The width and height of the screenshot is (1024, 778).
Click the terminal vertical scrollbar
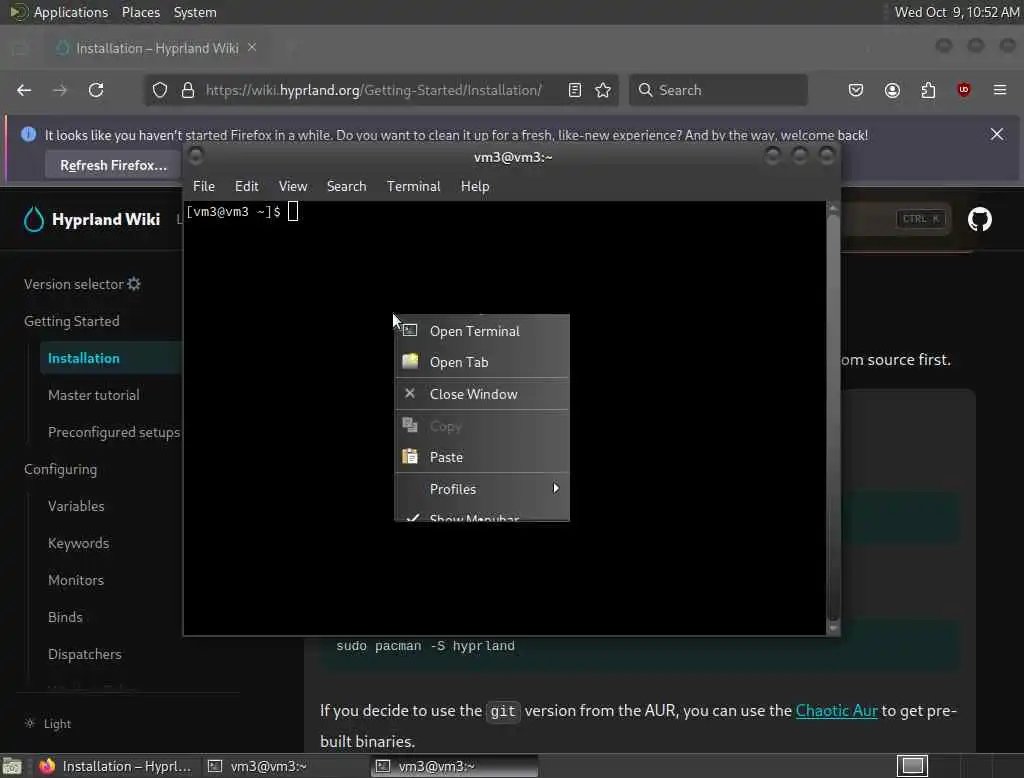833,418
